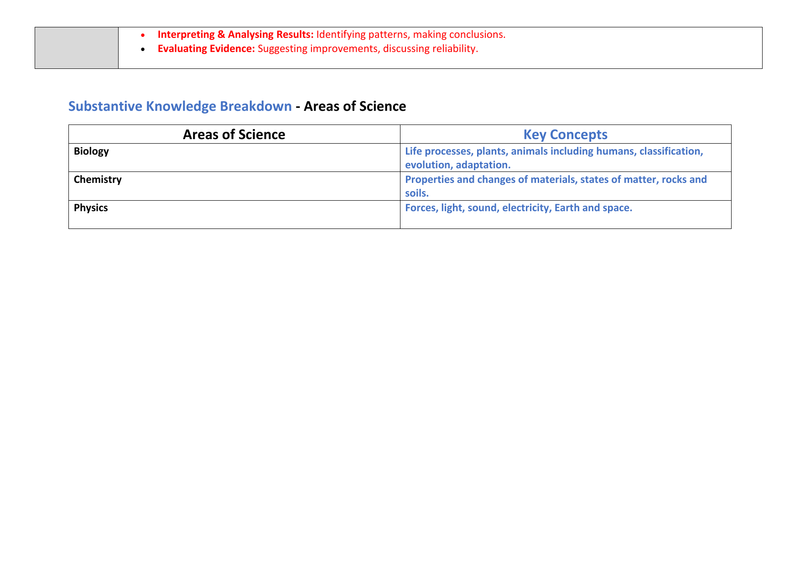Image resolution: width=800 pixels, height=566 pixels.
Task: Click the 'Substantive Knowledge Breakdown' blue heading
Action: click(x=180, y=106)
